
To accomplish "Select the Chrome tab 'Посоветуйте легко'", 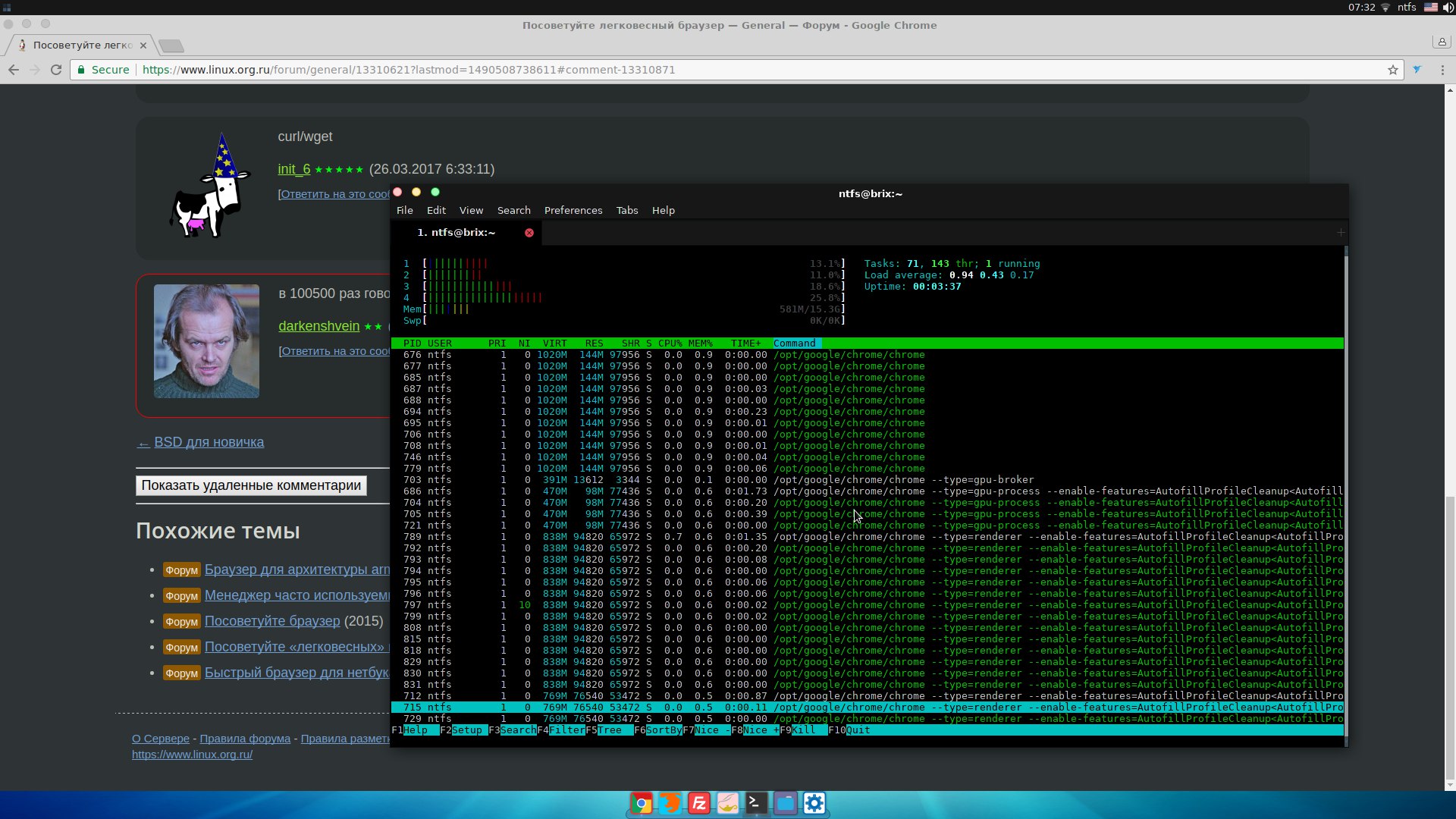I will [82, 45].
